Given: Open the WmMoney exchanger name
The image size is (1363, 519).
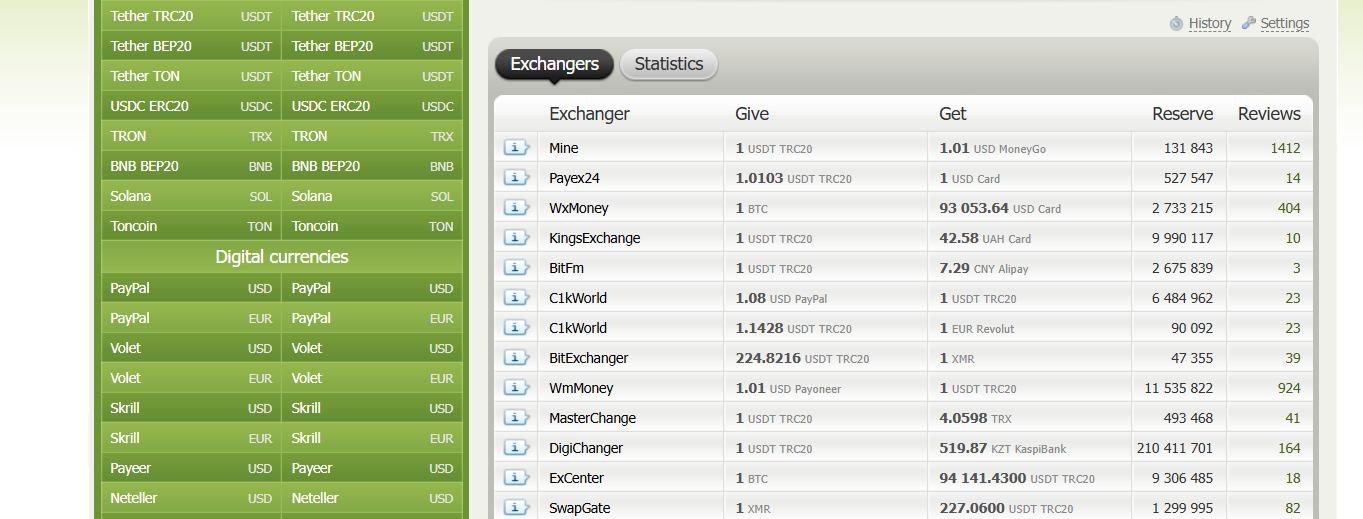Looking at the screenshot, I should (x=581, y=388).
